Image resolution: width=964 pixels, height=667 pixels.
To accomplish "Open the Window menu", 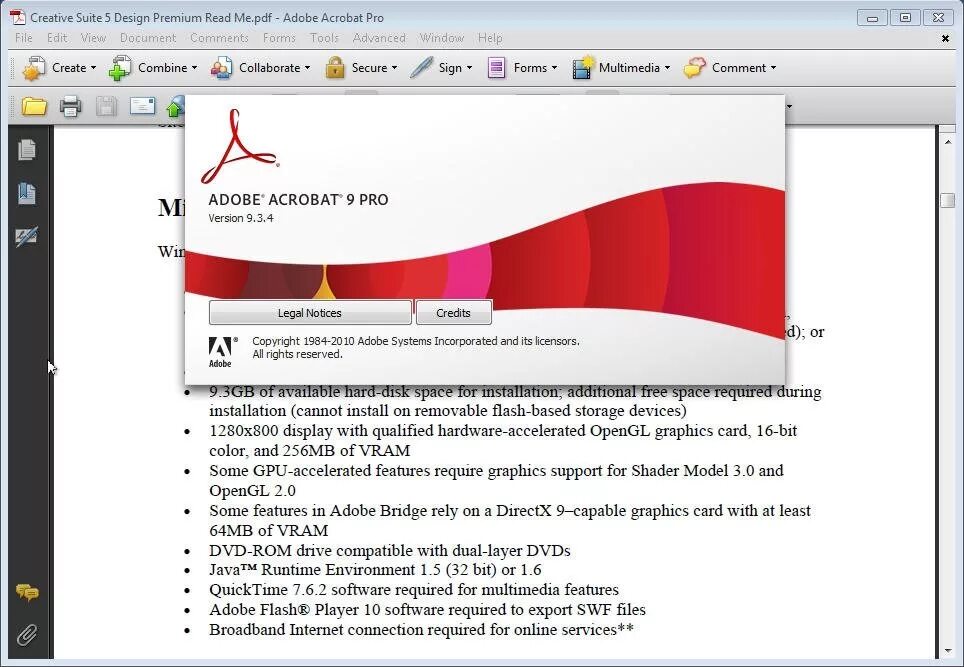I will tap(442, 38).
